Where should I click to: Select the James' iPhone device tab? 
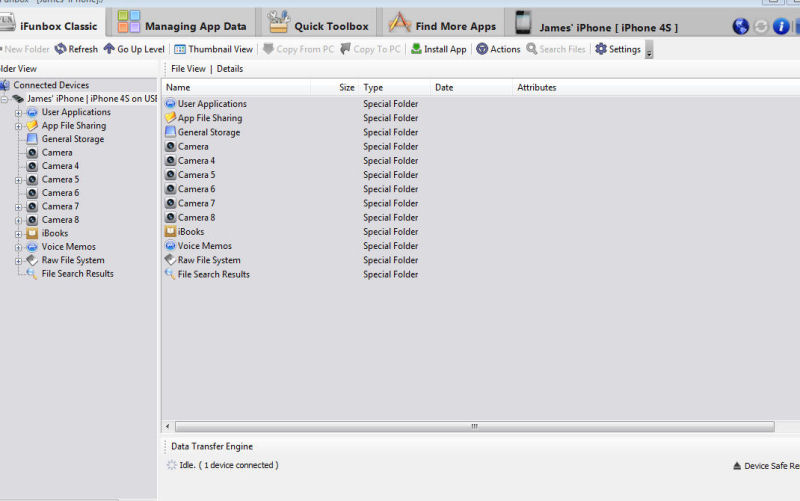point(597,24)
